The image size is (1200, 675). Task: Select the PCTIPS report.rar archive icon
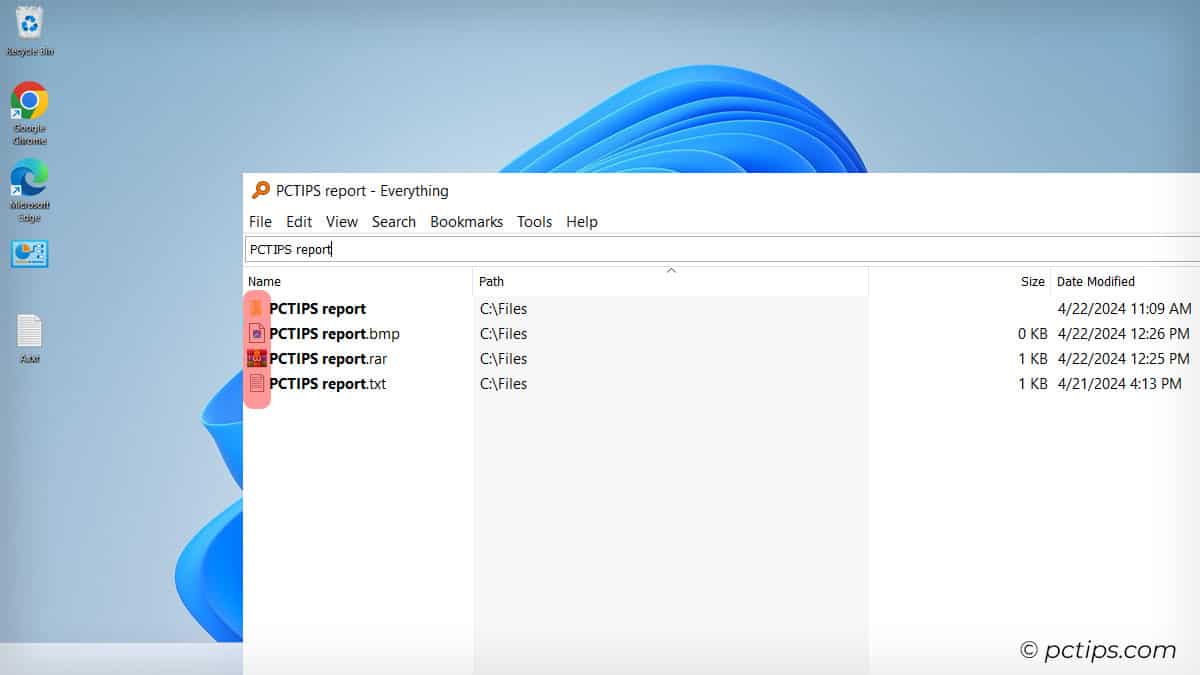point(257,358)
